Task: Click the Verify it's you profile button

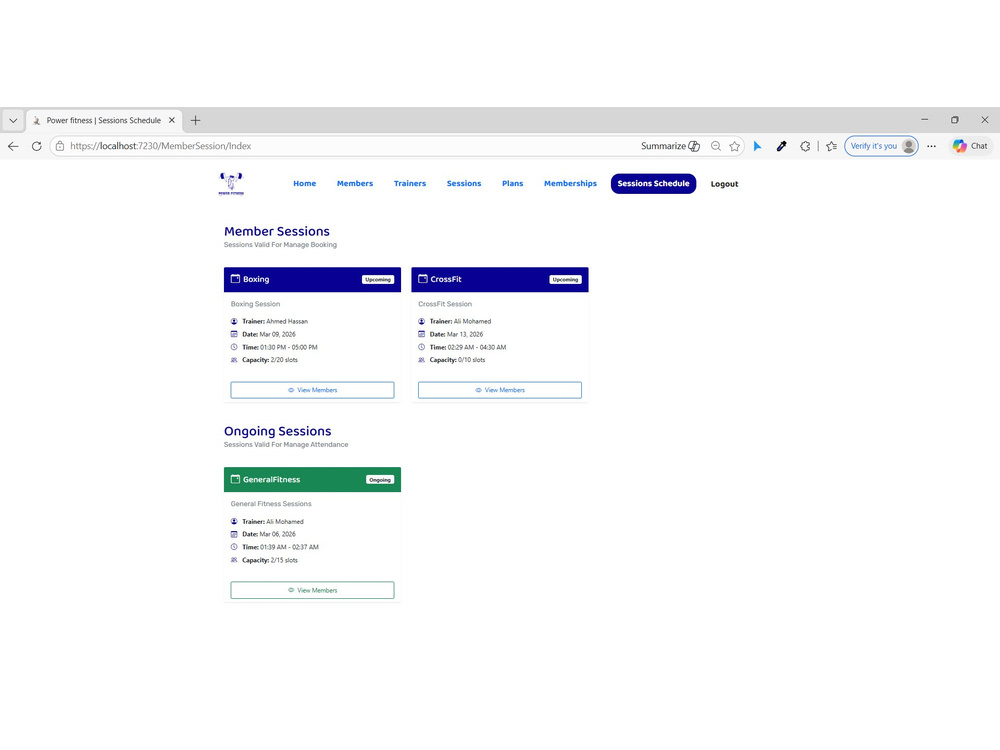Action: click(881, 146)
